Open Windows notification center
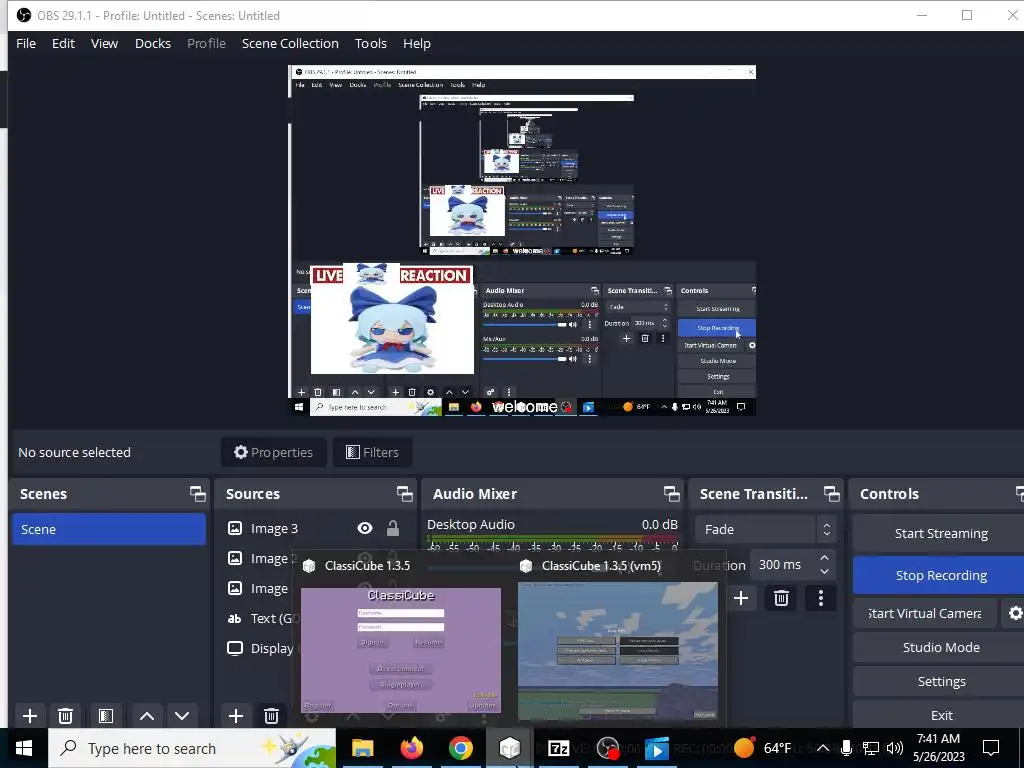This screenshot has height=768, width=1024. pyautogui.click(x=991, y=748)
